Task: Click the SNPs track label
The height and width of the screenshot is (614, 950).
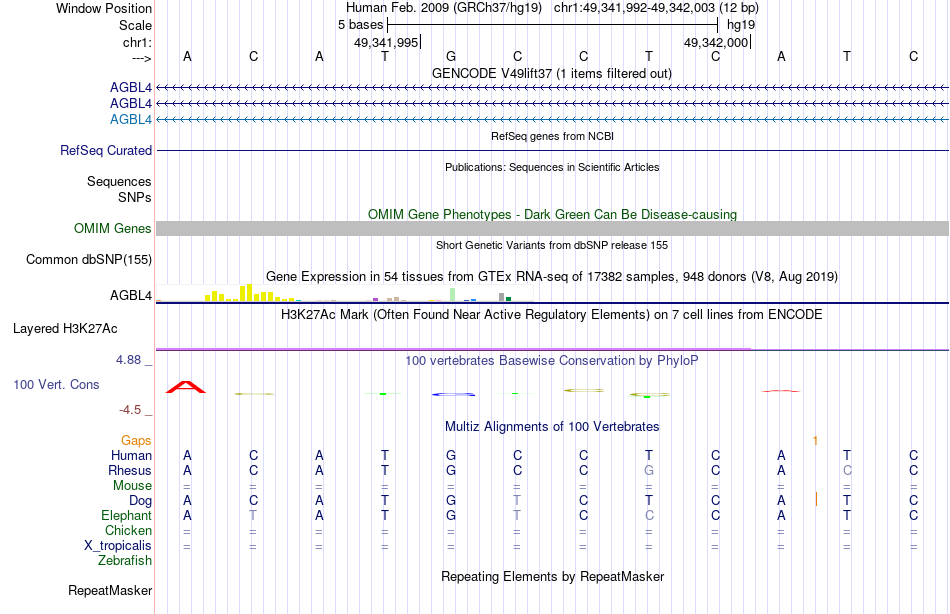Action: [x=135, y=197]
